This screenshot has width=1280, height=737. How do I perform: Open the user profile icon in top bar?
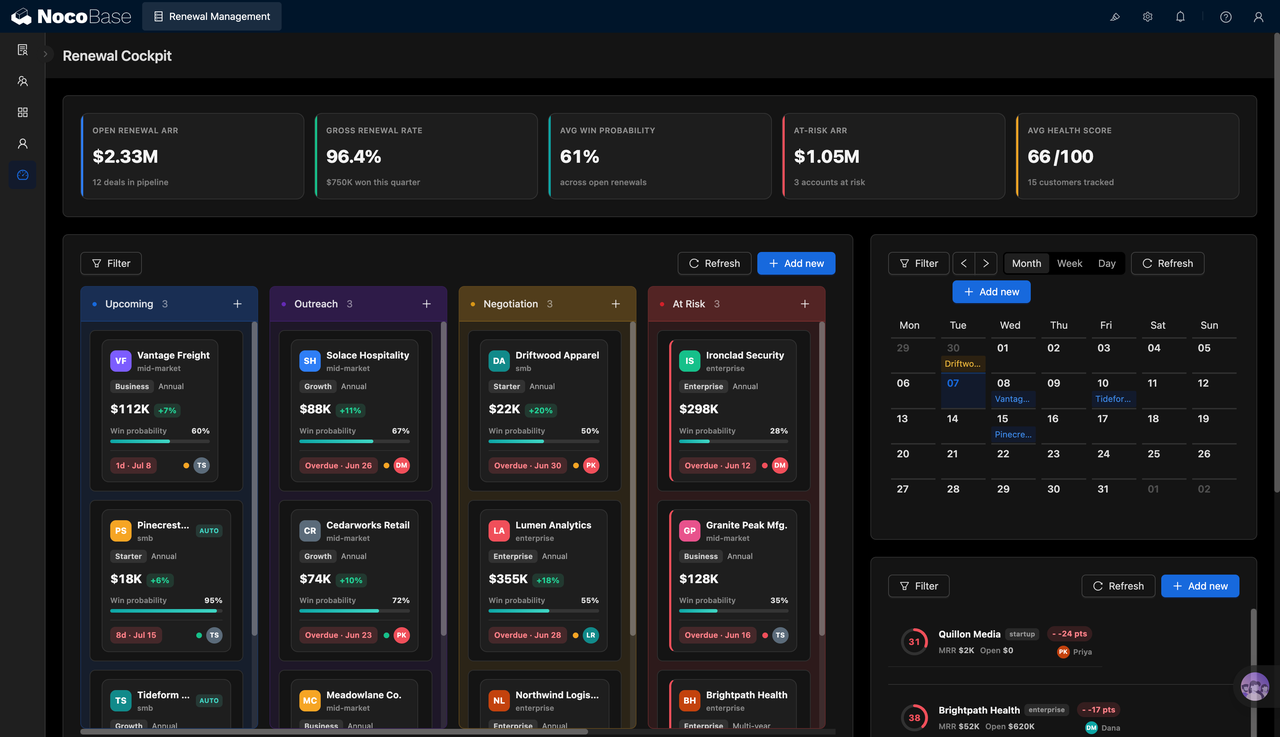pyautogui.click(x=1258, y=17)
